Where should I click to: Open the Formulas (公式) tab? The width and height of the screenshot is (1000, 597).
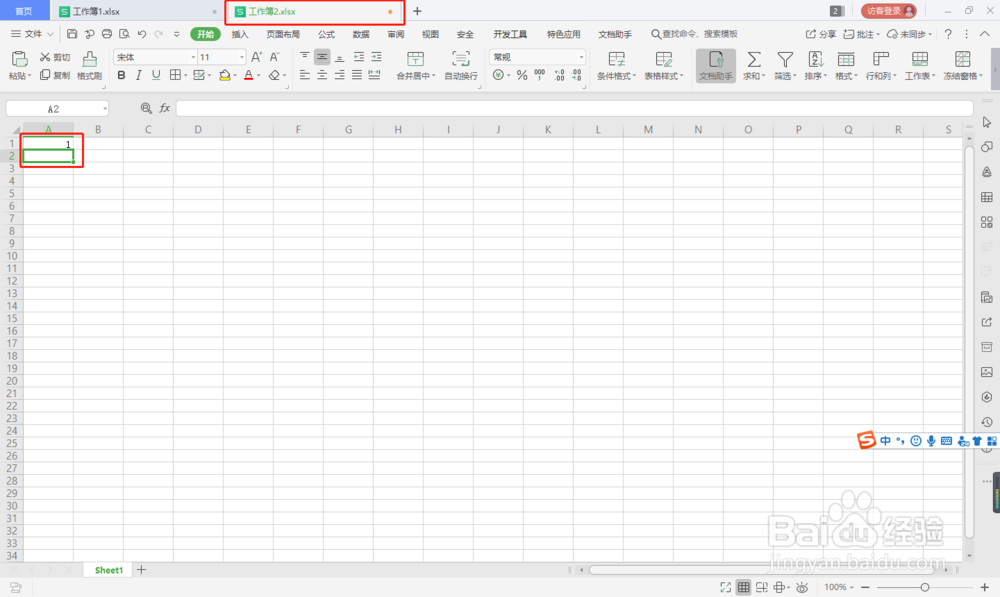[327, 34]
